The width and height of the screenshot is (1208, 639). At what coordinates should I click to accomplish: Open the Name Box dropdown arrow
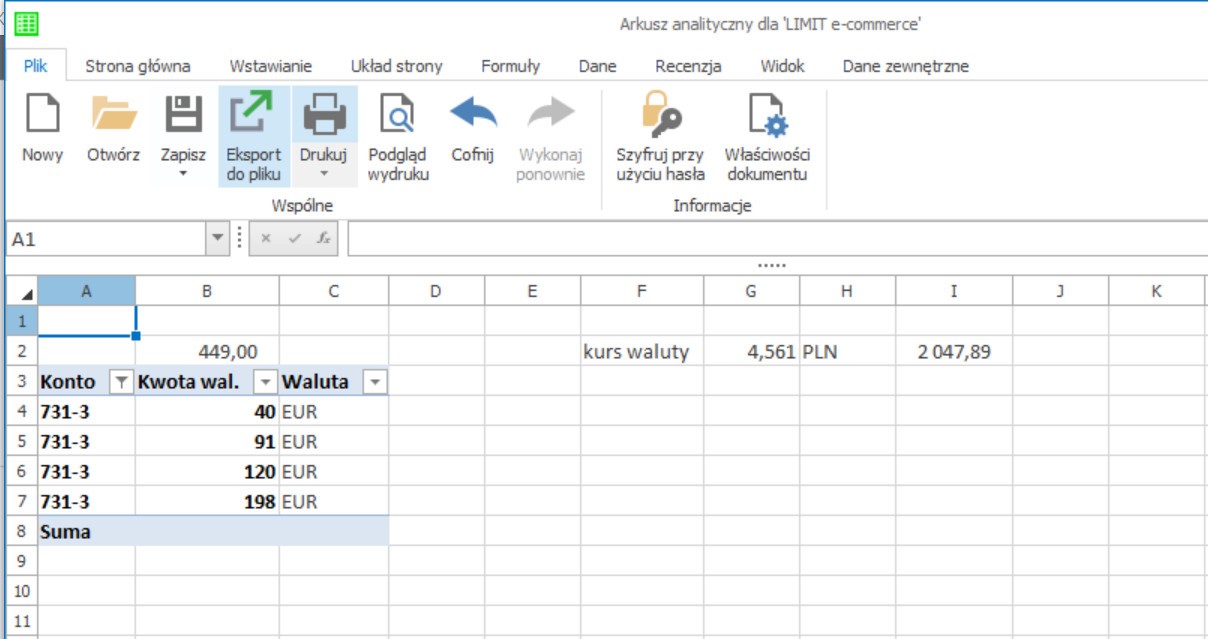point(218,240)
